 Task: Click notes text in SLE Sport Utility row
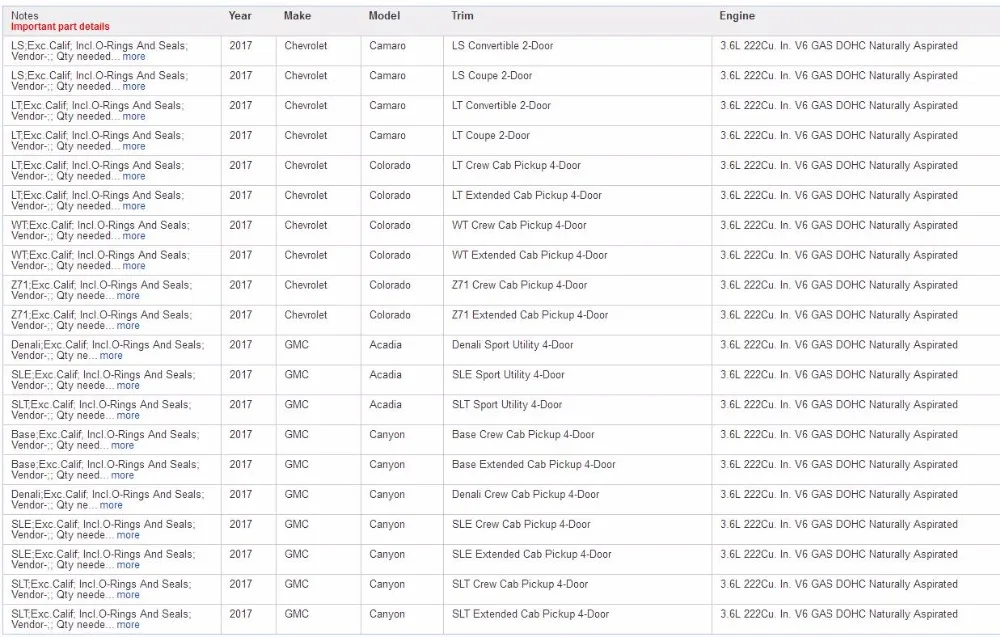pyautogui.click(x=103, y=381)
